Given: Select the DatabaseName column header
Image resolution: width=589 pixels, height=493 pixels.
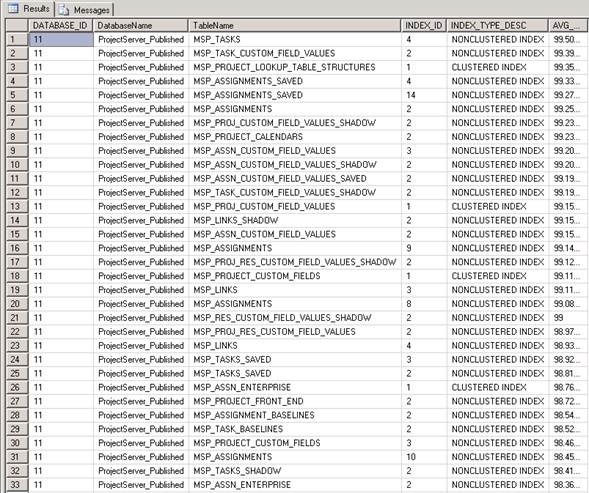Looking at the screenshot, I should click(x=140, y=26).
